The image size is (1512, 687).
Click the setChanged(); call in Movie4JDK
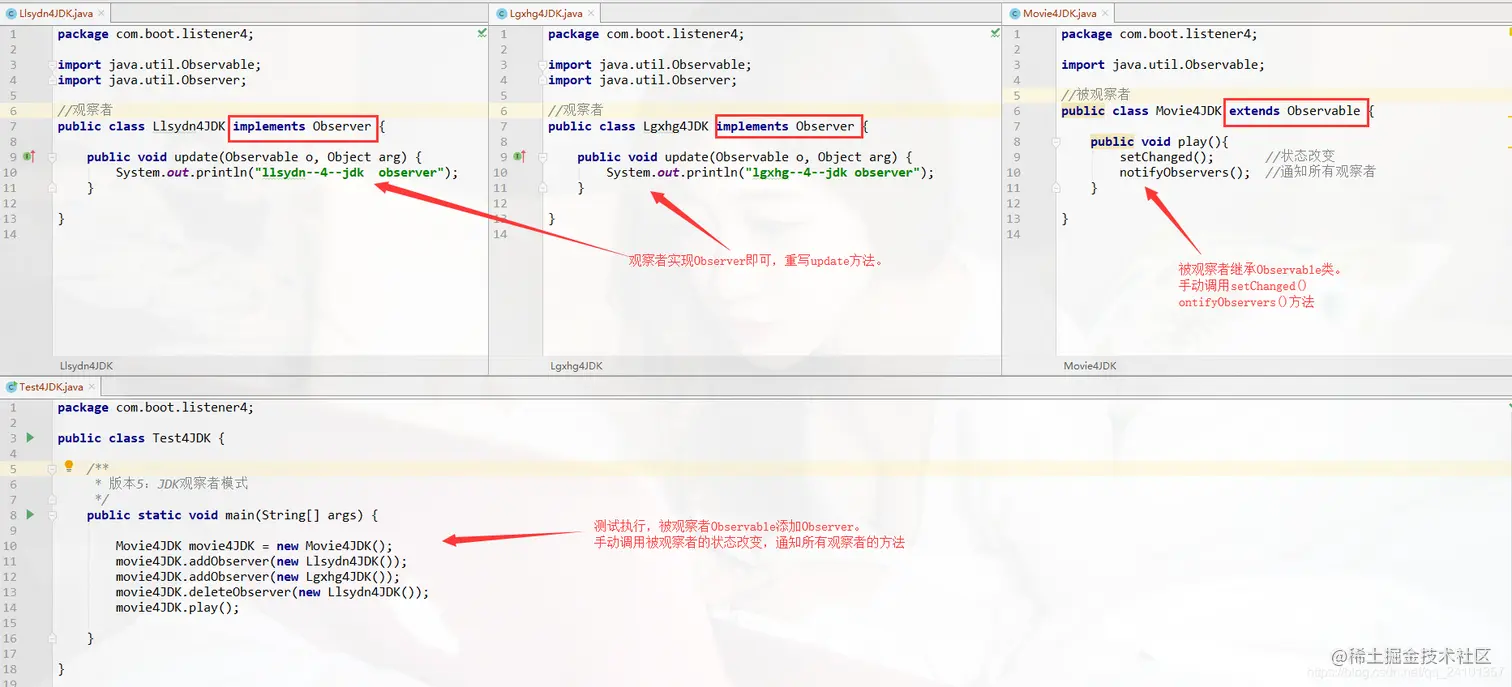coord(1166,157)
